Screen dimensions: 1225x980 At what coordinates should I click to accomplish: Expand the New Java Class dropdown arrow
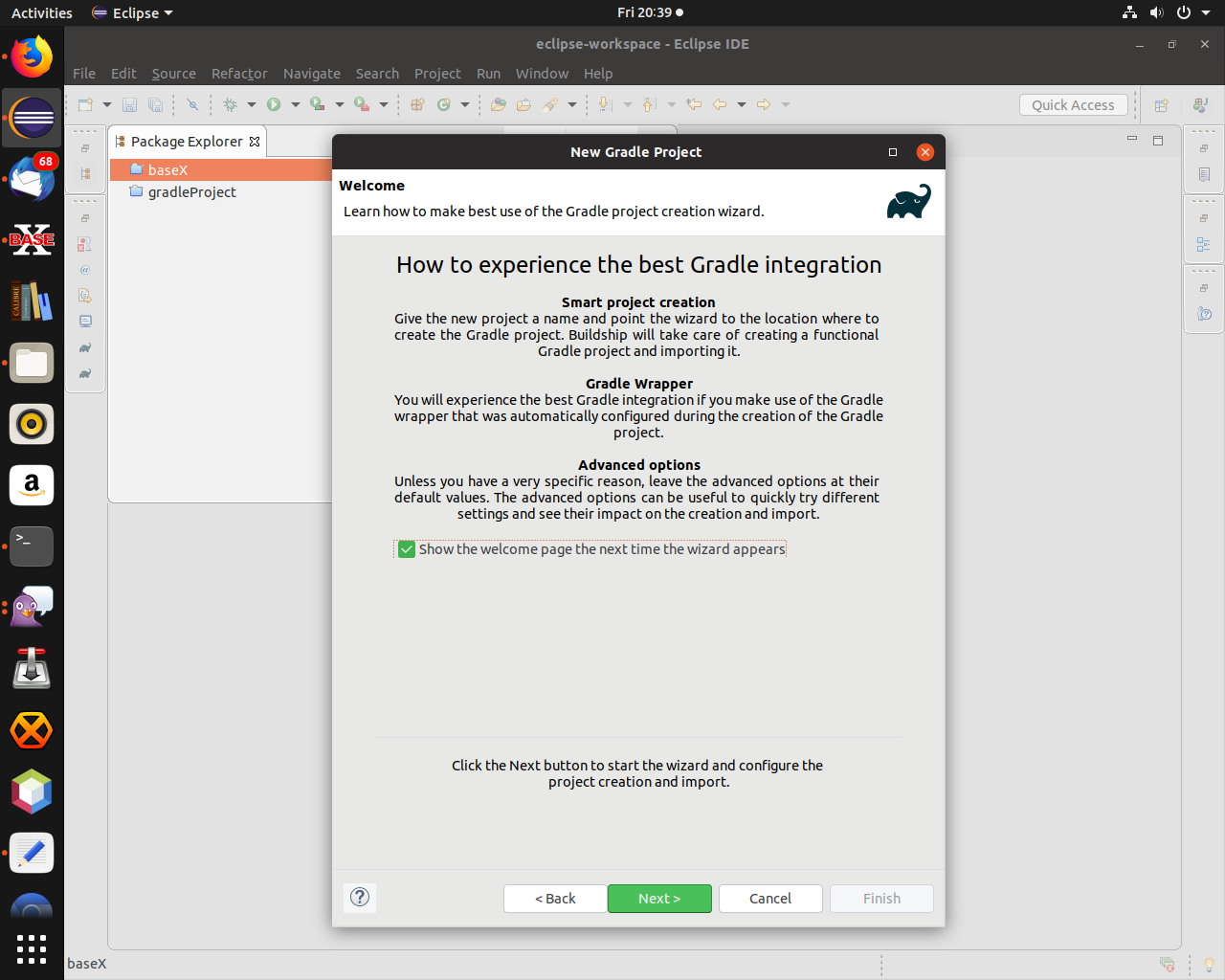(465, 104)
